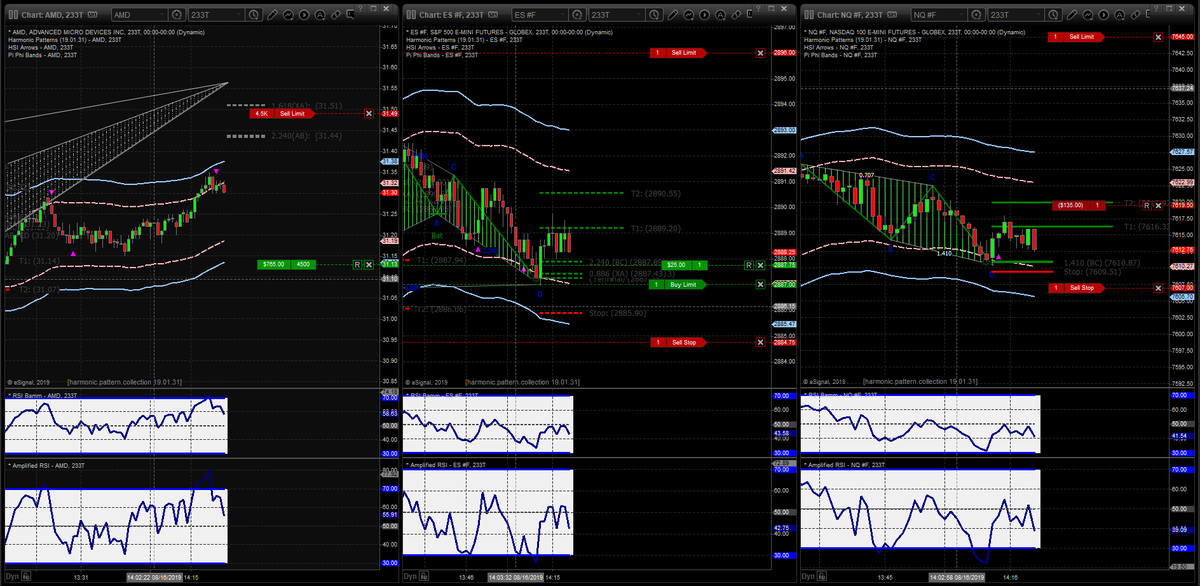Click the pencil drawing tool in ES chart
The image size is (1200, 586).
[672, 15]
